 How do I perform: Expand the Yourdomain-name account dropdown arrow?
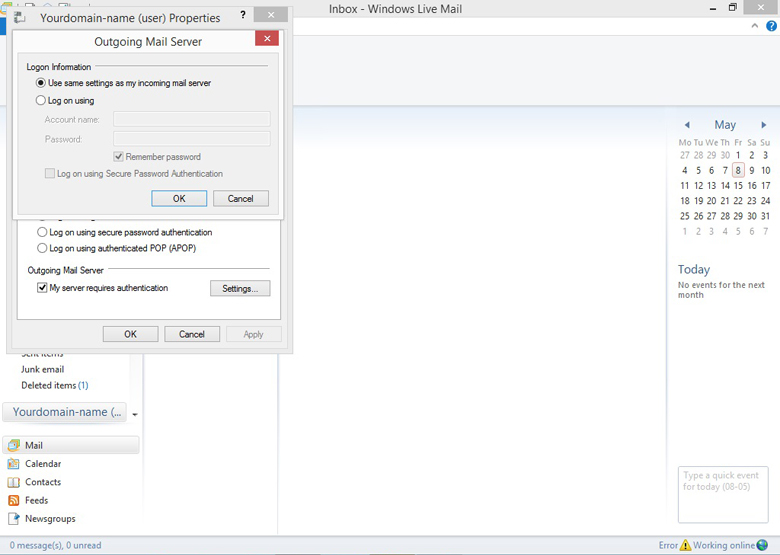pos(135,414)
